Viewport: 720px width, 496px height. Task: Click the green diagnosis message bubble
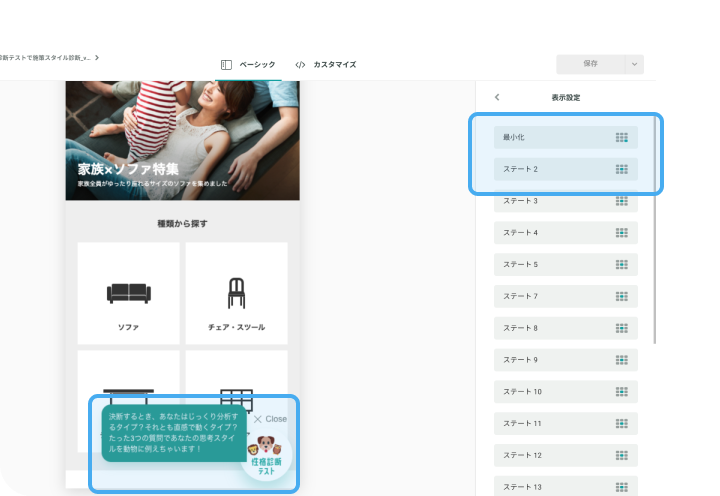click(174, 433)
